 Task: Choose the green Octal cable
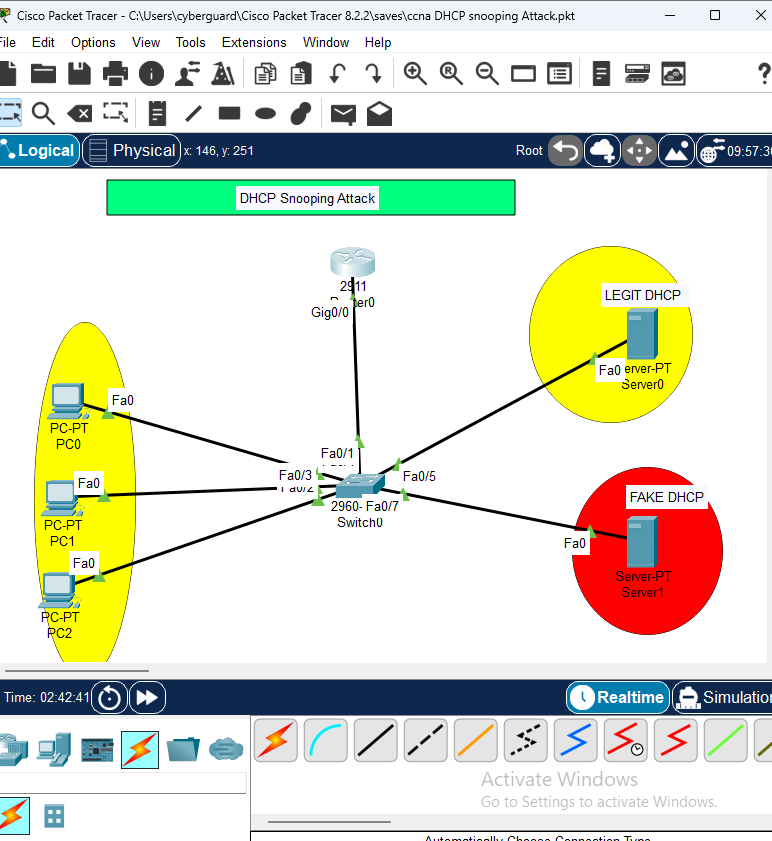725,740
